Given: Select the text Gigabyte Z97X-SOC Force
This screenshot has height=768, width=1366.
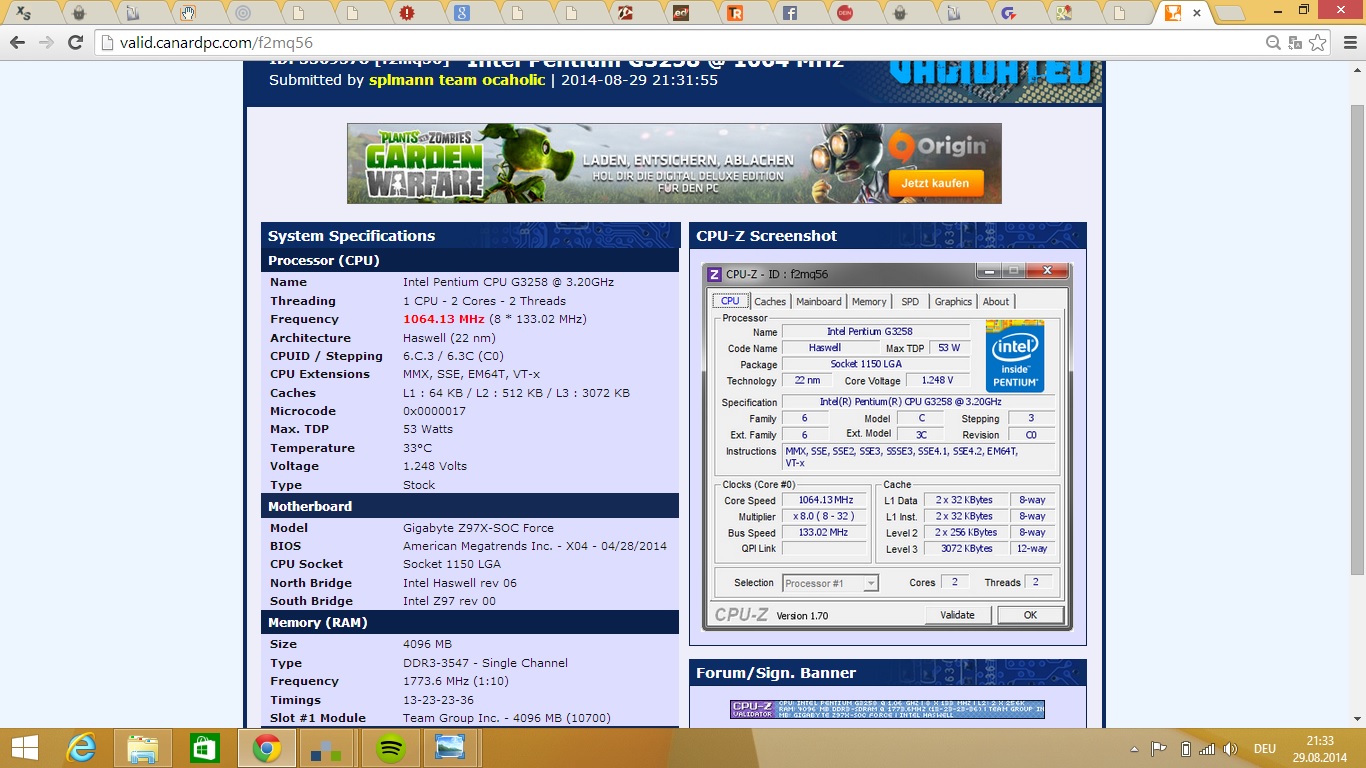Looking at the screenshot, I should pos(478,528).
